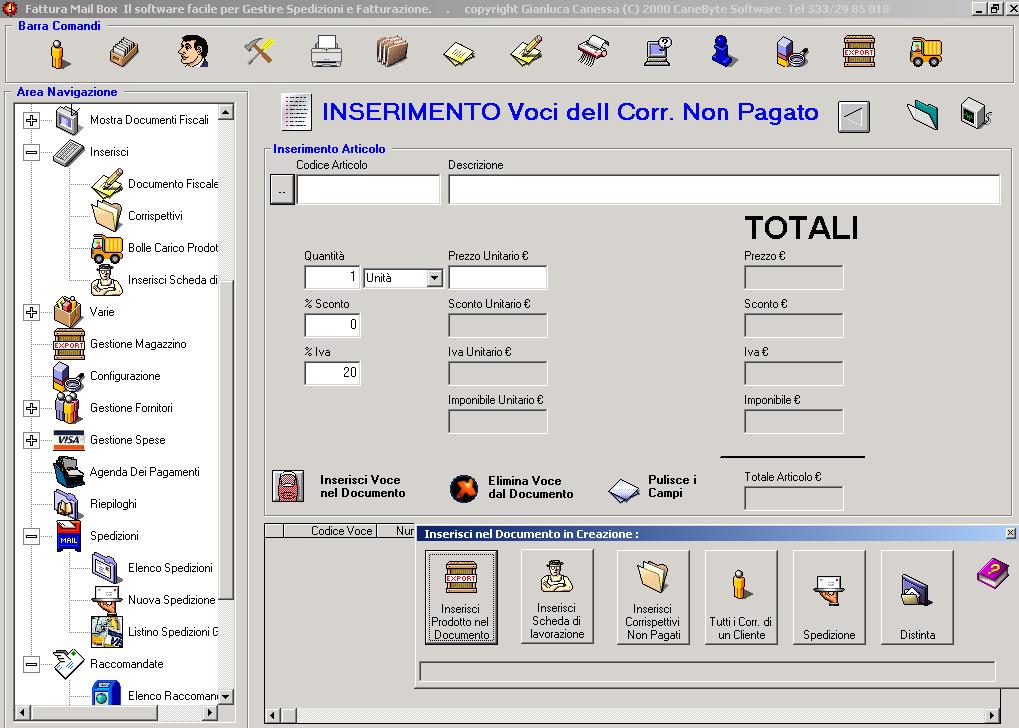Click the yellow delivery truck toolbar icon
This screenshot has width=1019, height=728.
coord(925,51)
